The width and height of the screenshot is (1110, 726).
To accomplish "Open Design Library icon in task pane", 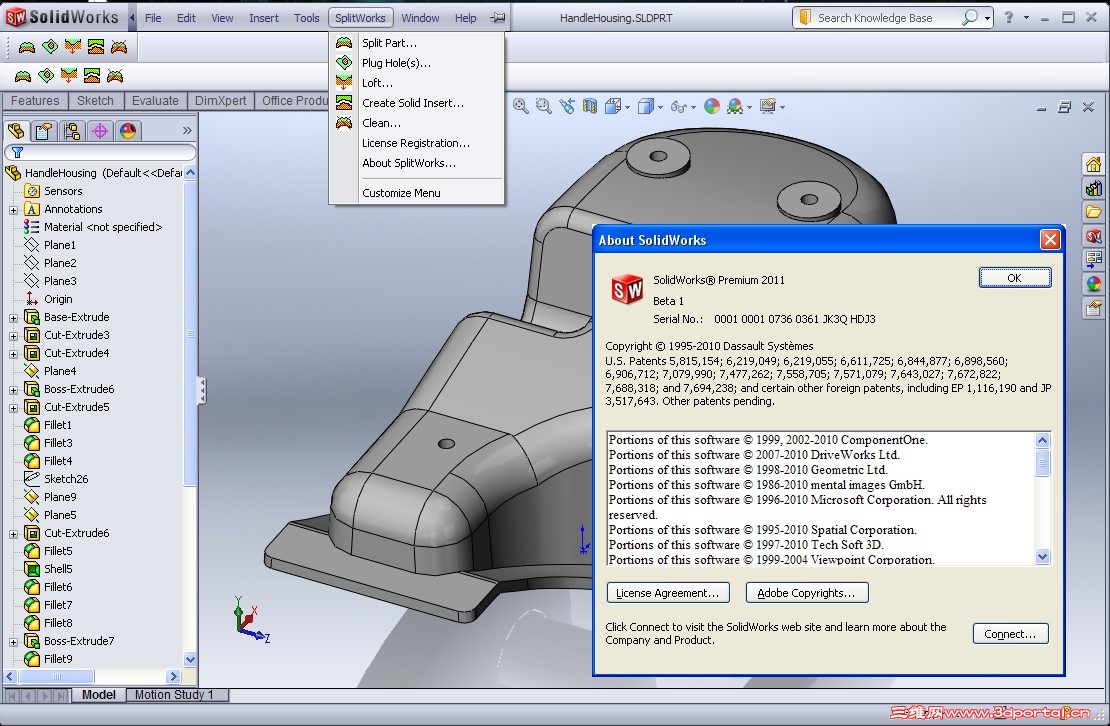I will [x=1094, y=188].
